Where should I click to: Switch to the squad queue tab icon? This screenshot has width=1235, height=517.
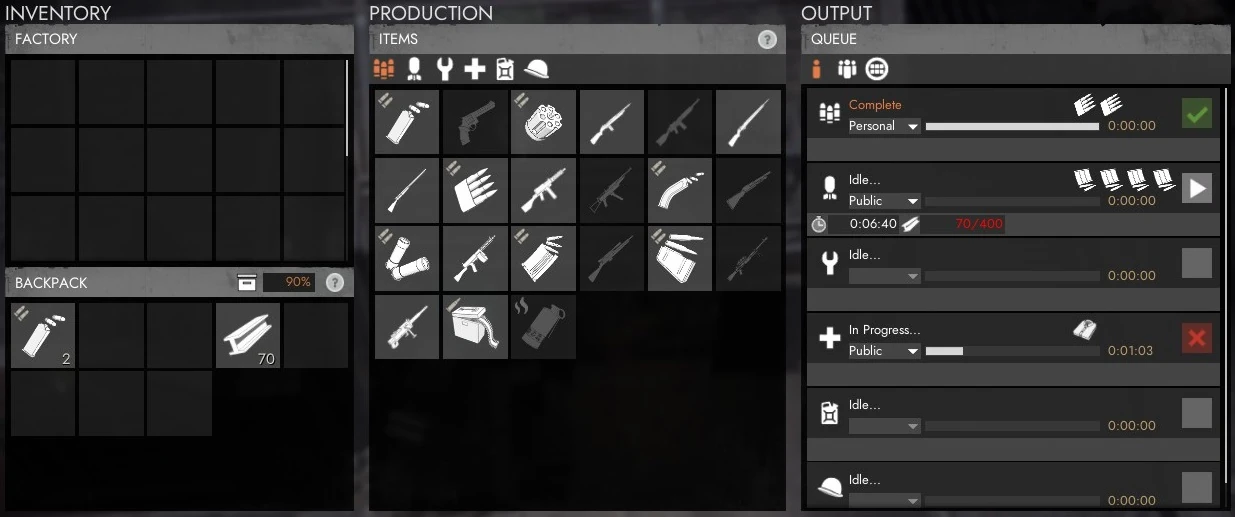pos(847,69)
